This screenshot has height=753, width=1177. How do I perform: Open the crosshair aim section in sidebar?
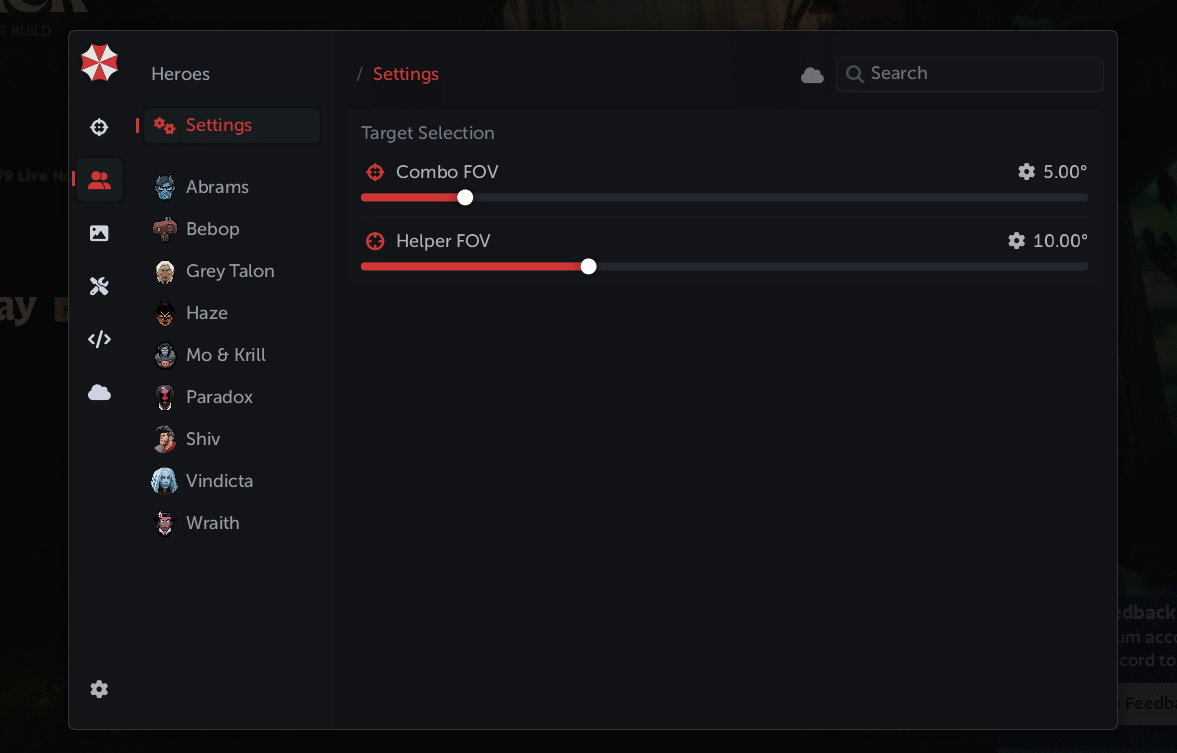click(x=99, y=127)
